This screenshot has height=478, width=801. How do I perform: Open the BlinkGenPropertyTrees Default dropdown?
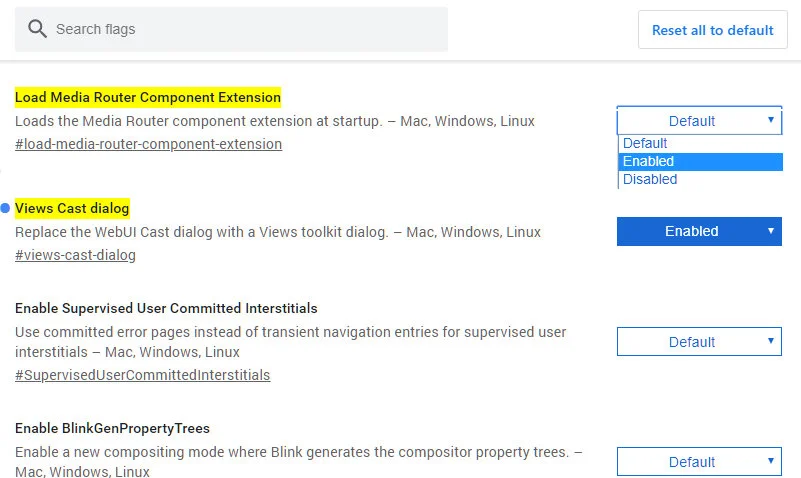[699, 462]
